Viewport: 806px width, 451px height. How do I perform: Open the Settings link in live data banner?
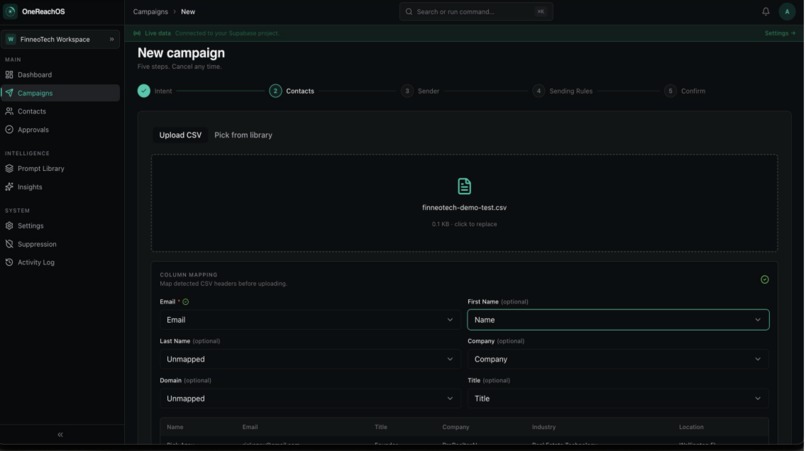click(x=780, y=33)
